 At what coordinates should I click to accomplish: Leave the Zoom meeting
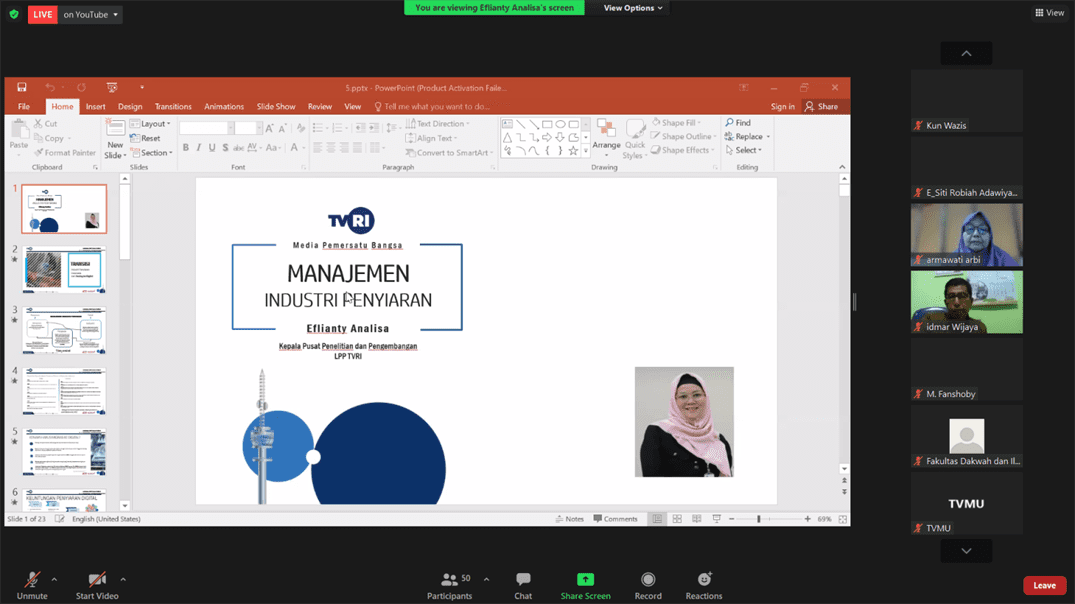(1044, 585)
